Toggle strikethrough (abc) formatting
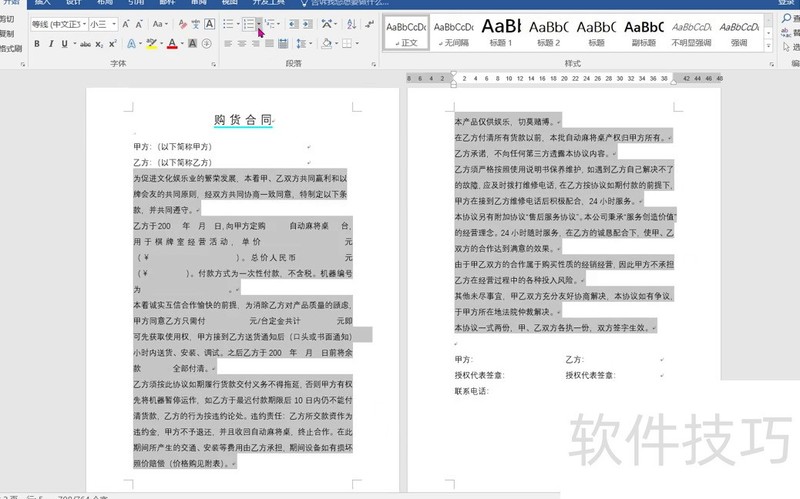This screenshot has width=800, height=499. pos(86,44)
